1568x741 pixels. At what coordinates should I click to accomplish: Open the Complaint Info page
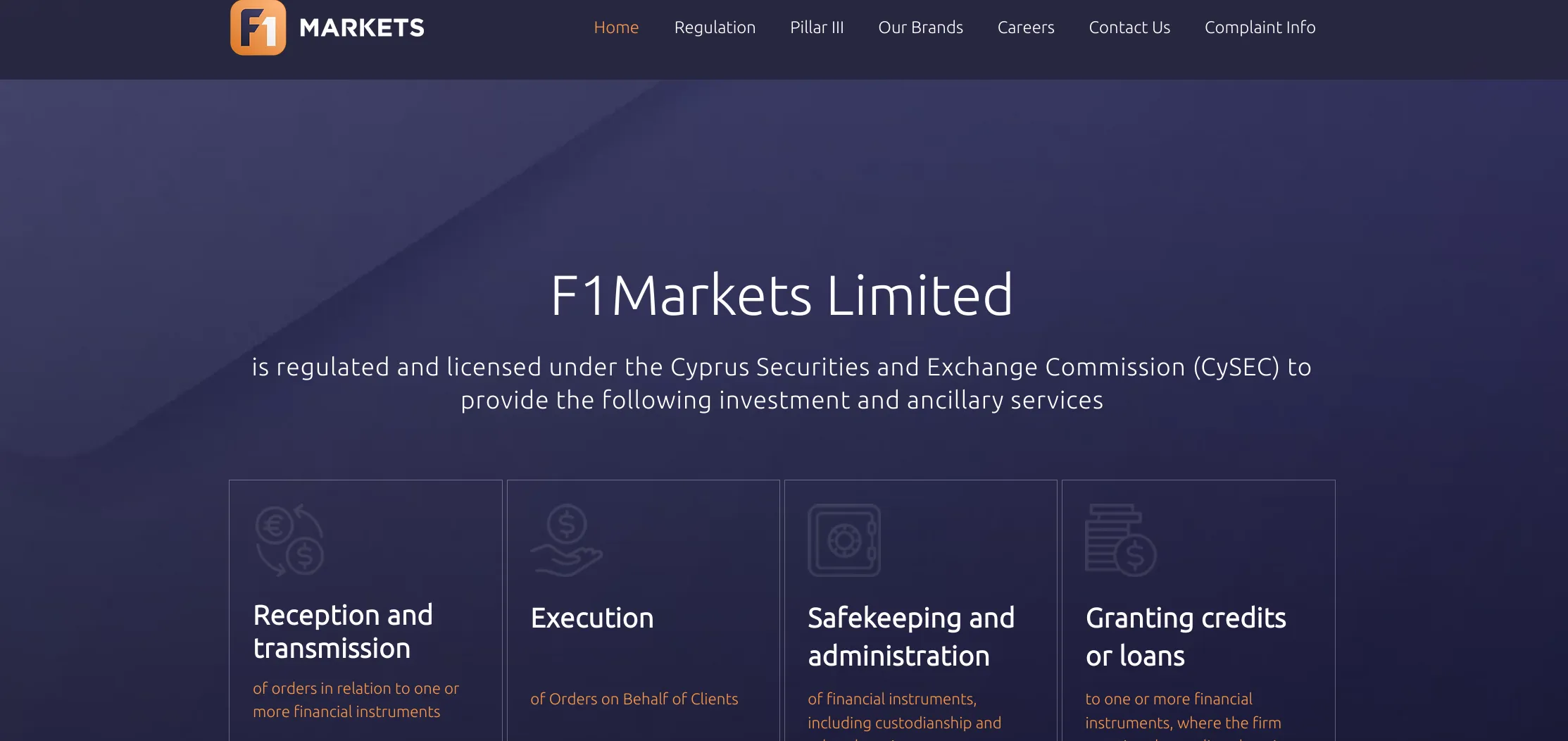click(x=1260, y=27)
